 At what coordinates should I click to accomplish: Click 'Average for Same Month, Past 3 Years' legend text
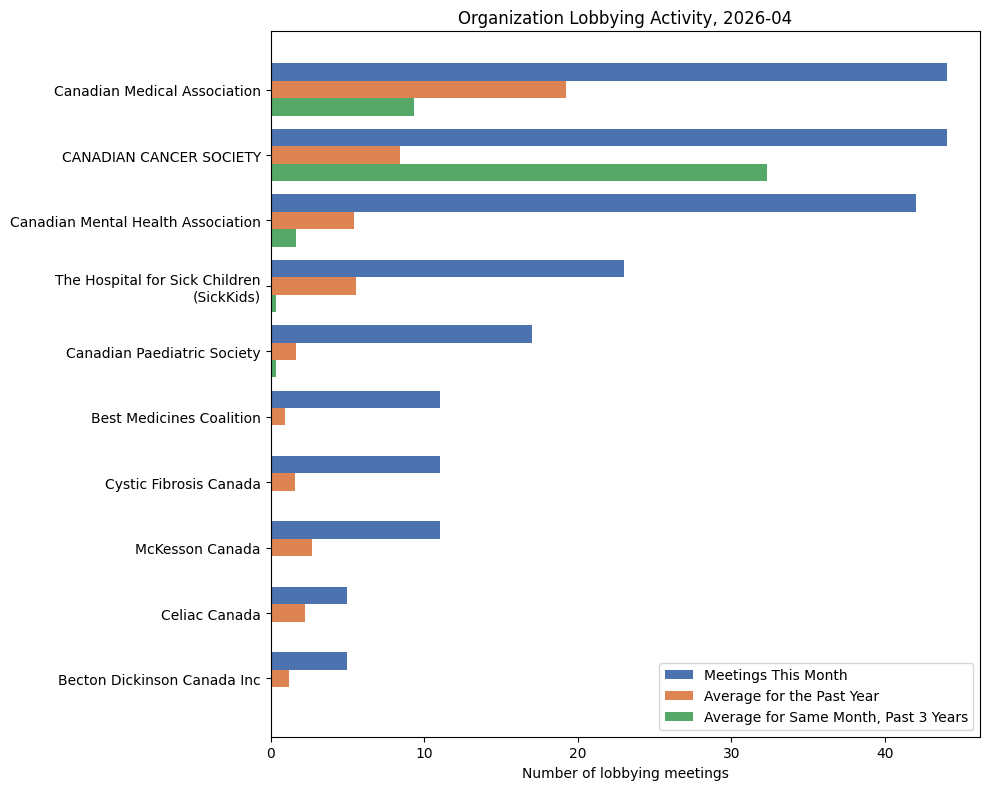(x=836, y=717)
